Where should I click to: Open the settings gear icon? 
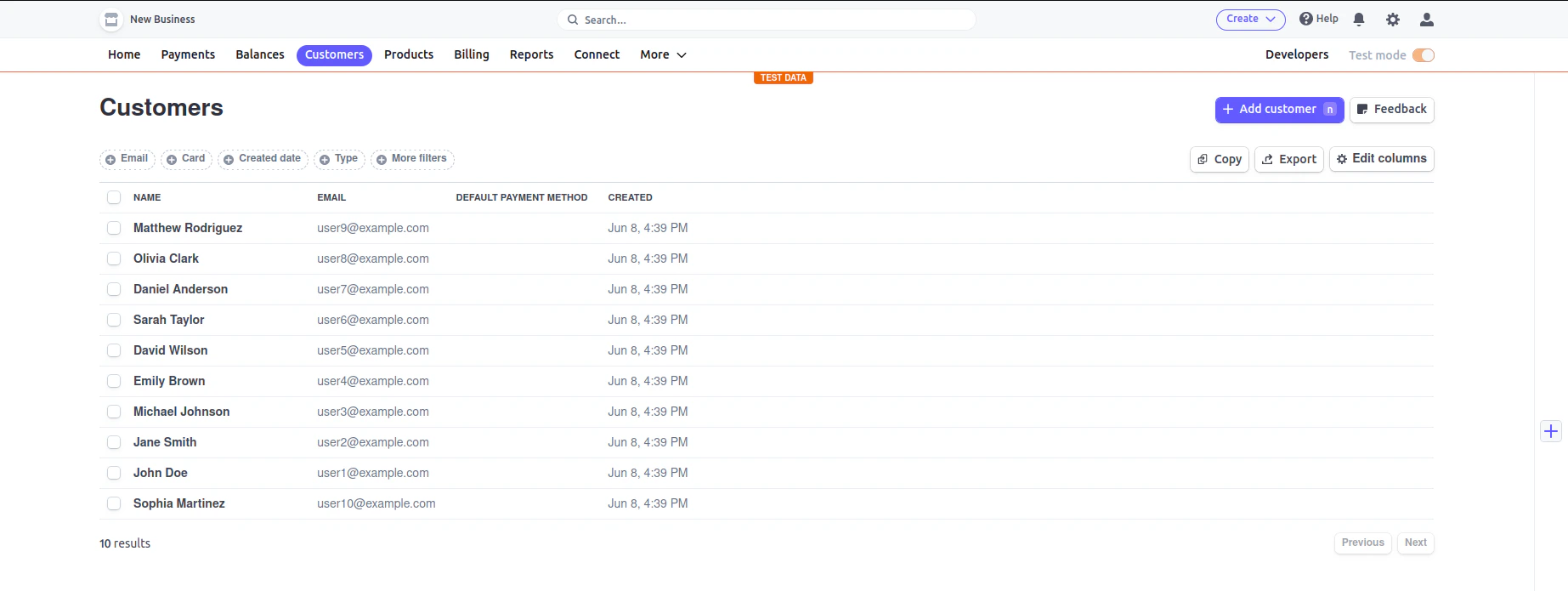tap(1393, 20)
